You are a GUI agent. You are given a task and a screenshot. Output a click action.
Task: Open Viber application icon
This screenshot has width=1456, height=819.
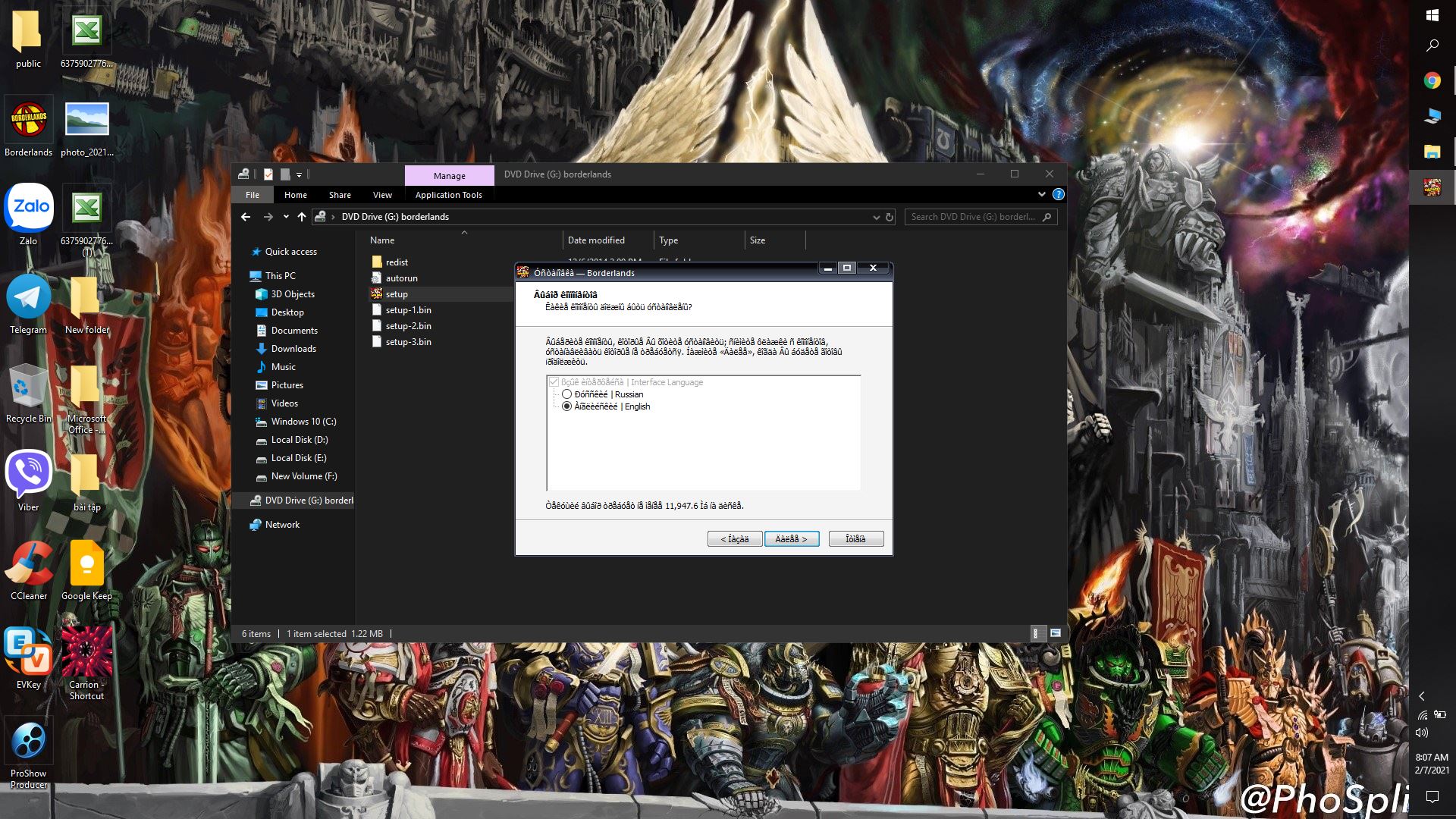pyautogui.click(x=28, y=474)
